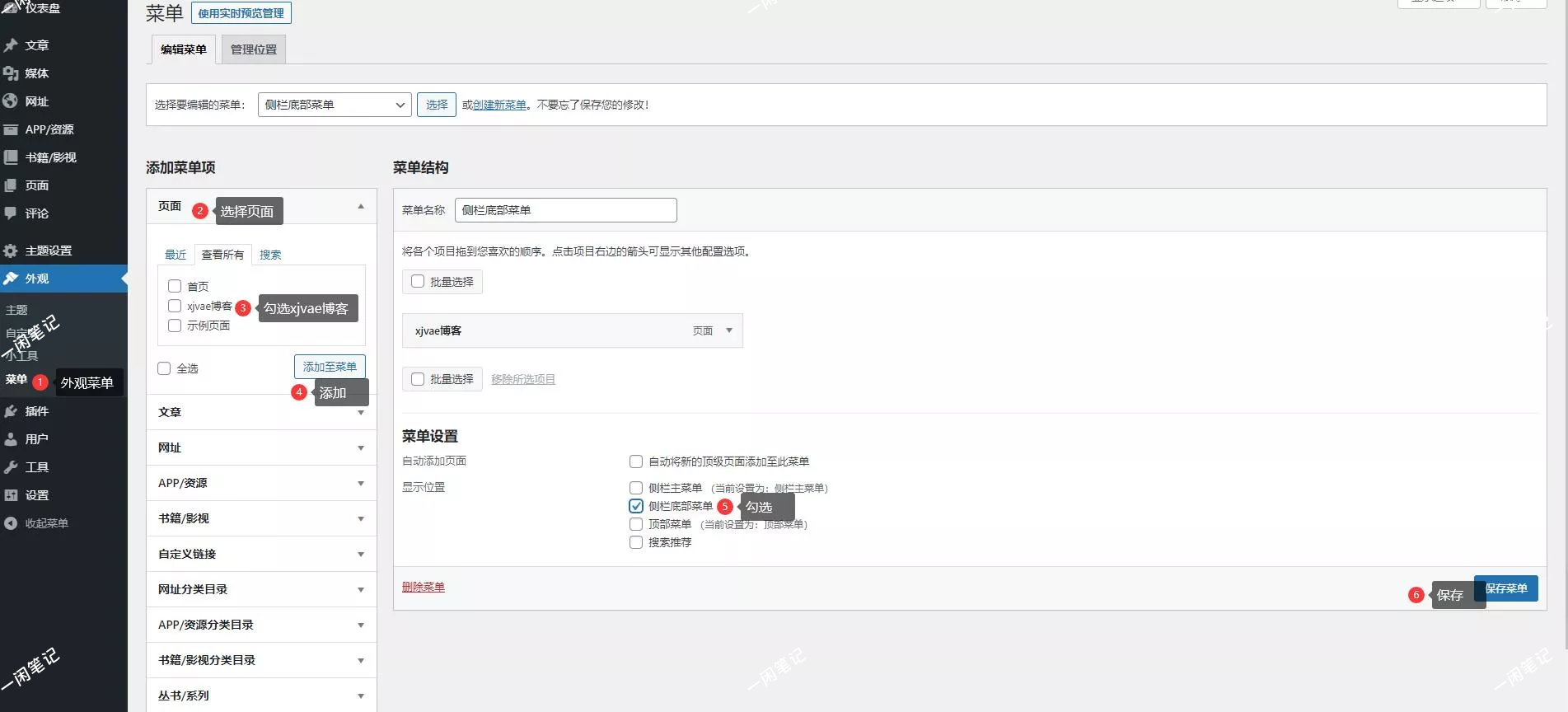
Task: Click the 书籍/影视 book icon
Action: point(11,157)
